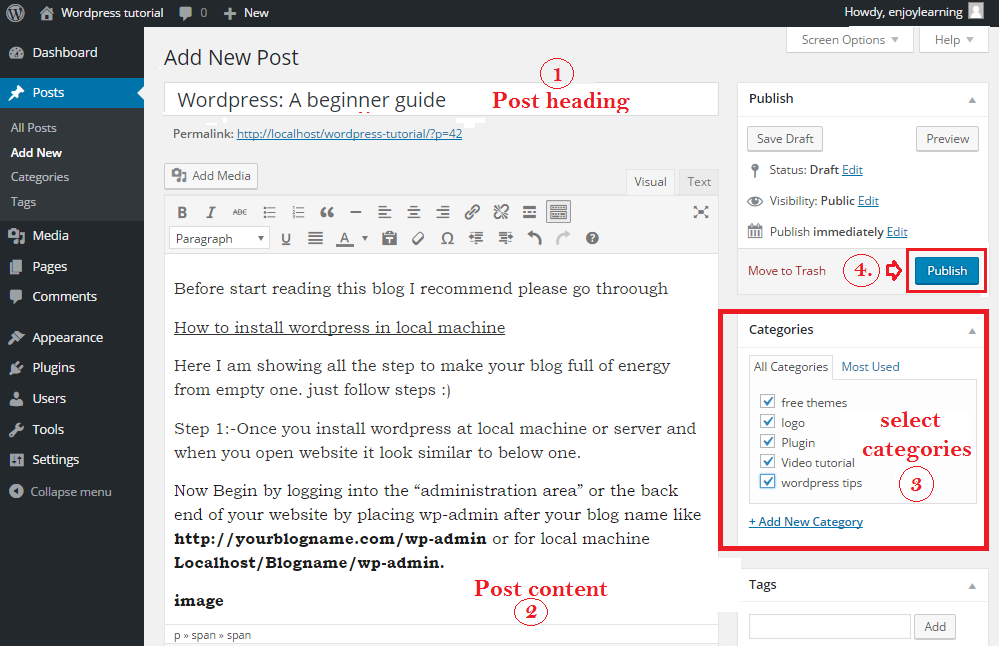Insert horizontal line
This screenshot has height=646, width=999.
coord(356,212)
